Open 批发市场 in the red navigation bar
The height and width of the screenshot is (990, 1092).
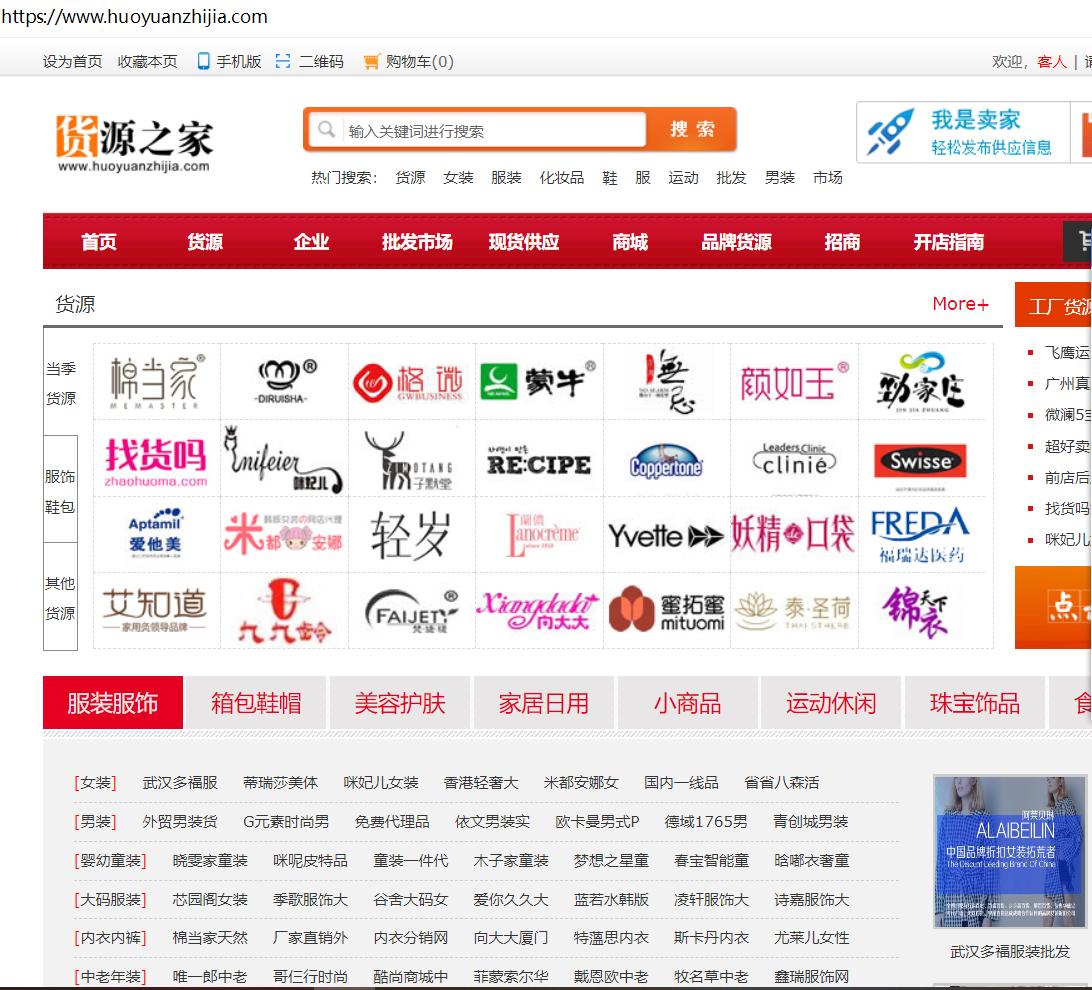417,242
